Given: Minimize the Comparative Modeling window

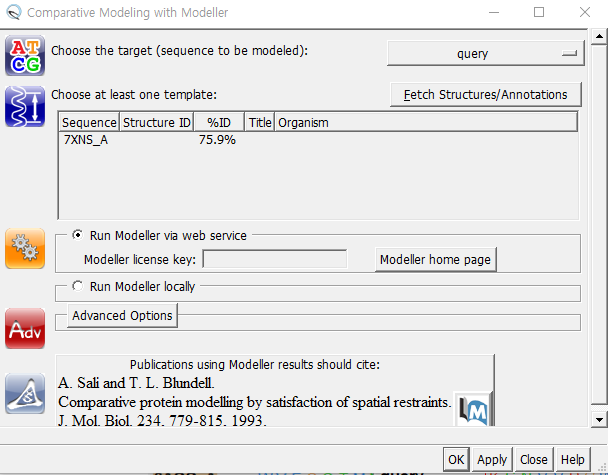Looking at the screenshot, I should [x=494, y=12].
